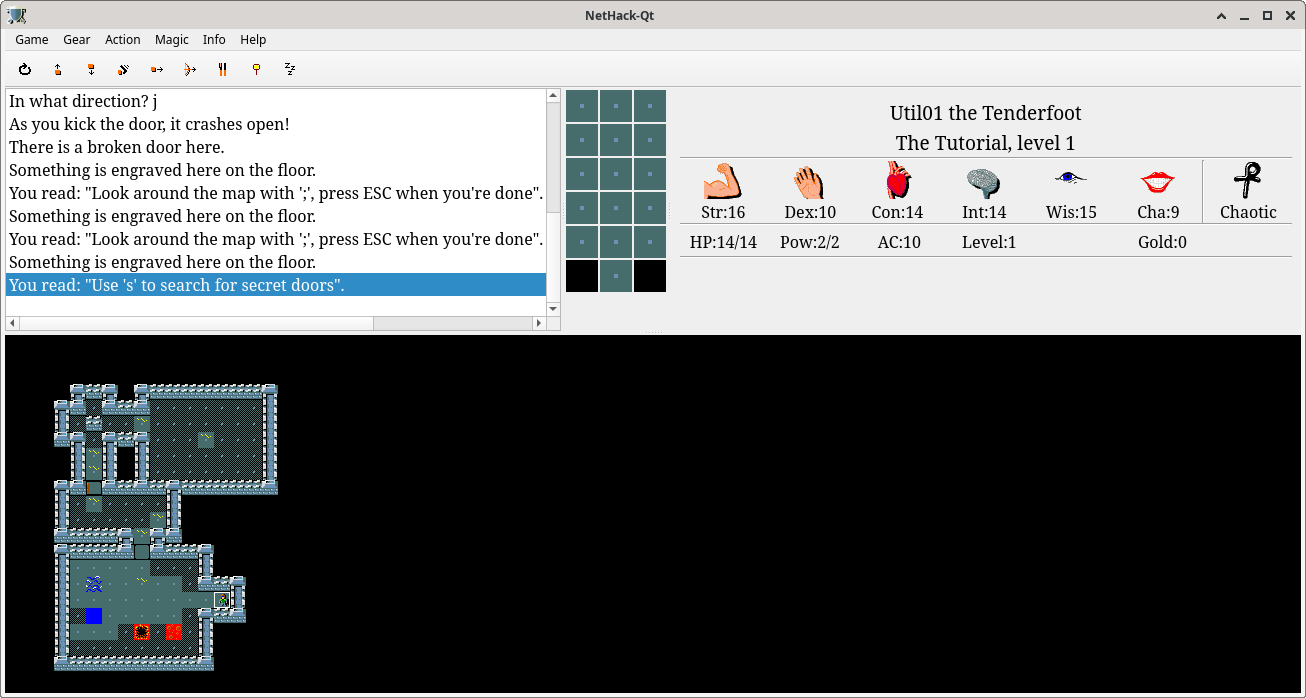Click the message log horizontal scrollbar thumb
Image resolution: width=1306 pixels, height=698 pixels.
coord(197,324)
